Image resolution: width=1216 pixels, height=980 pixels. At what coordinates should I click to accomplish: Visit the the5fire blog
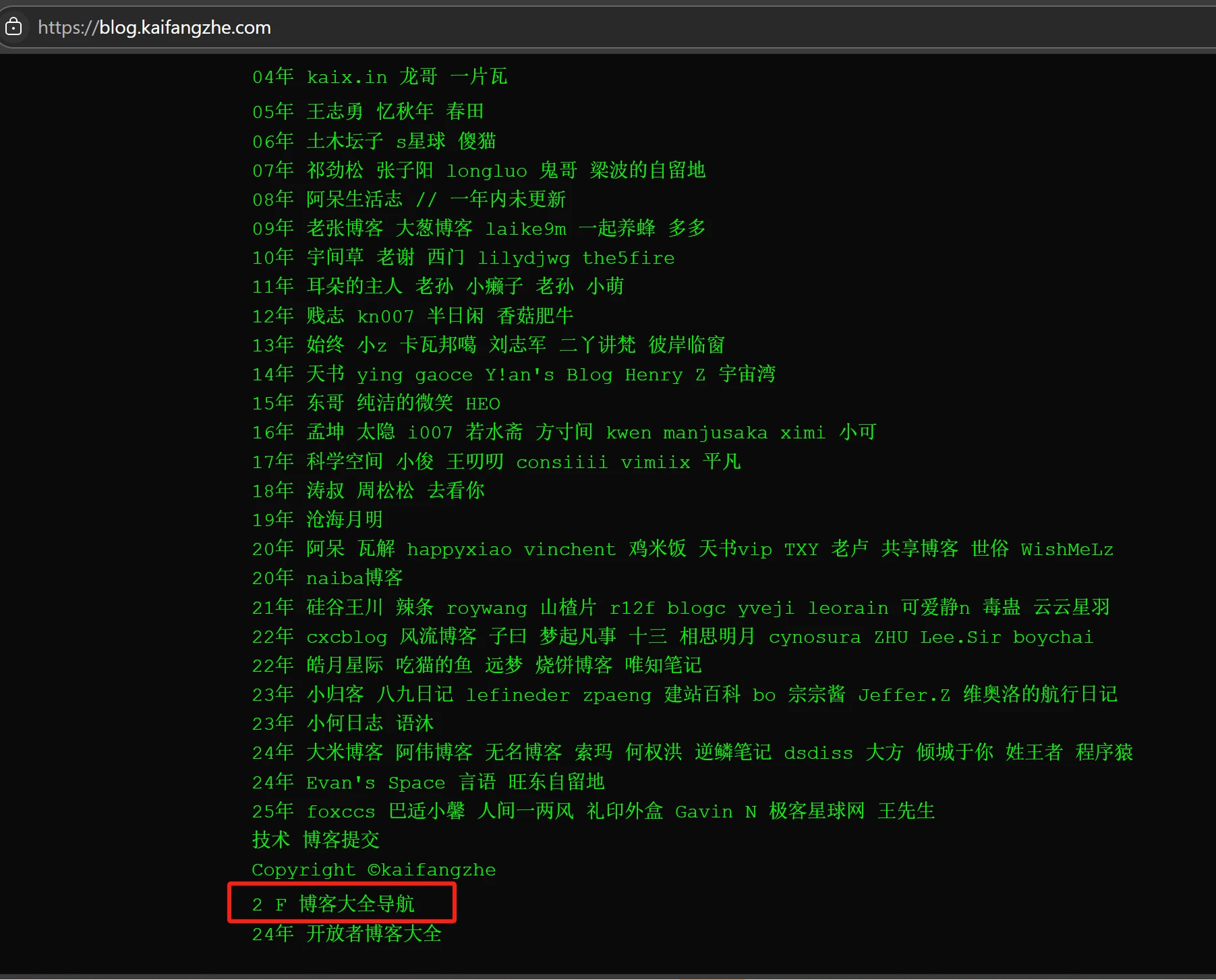628,258
